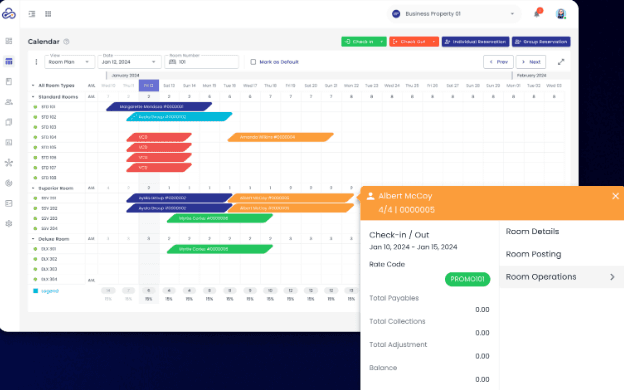
Task: Collapse the sidebar with the menu toggle icon
Action: coord(32,14)
